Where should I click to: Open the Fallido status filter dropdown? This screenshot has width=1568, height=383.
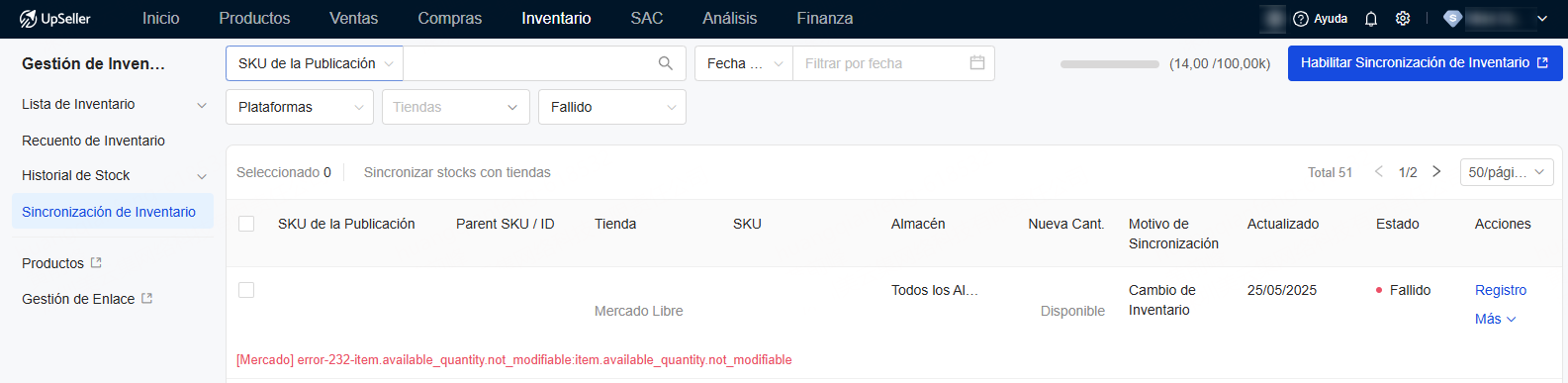(x=612, y=107)
